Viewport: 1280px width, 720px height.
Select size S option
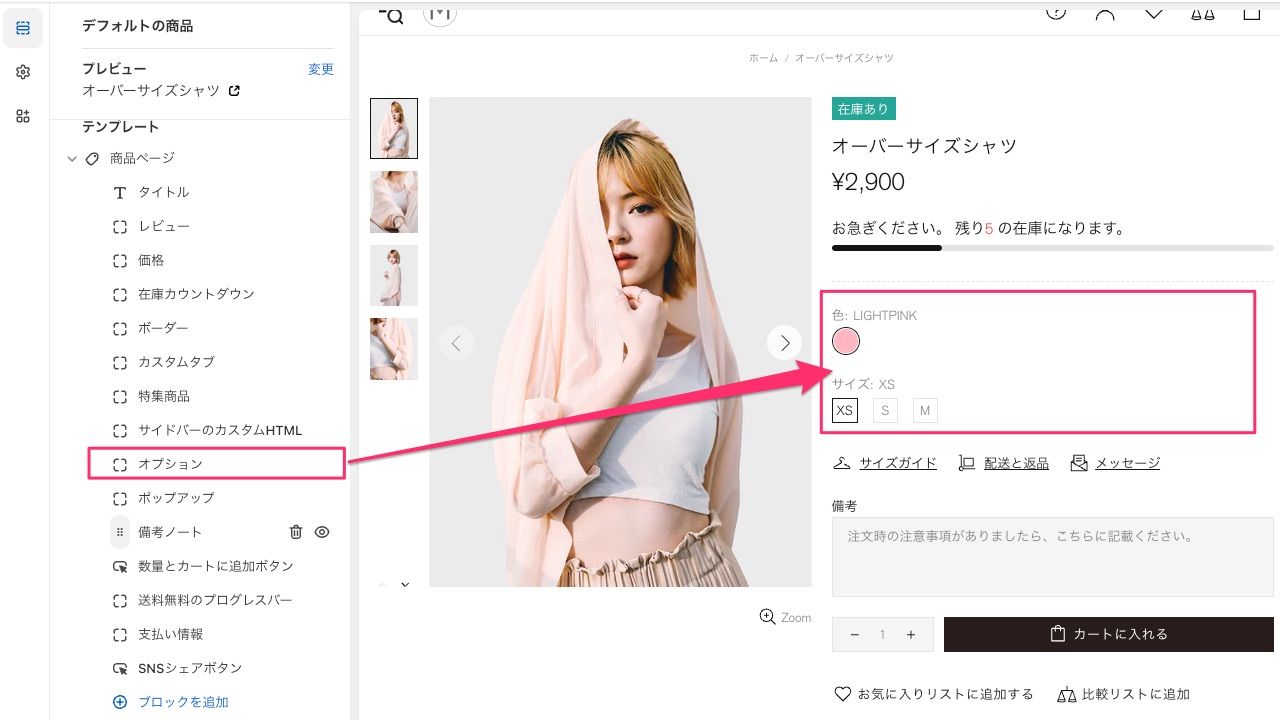885,410
